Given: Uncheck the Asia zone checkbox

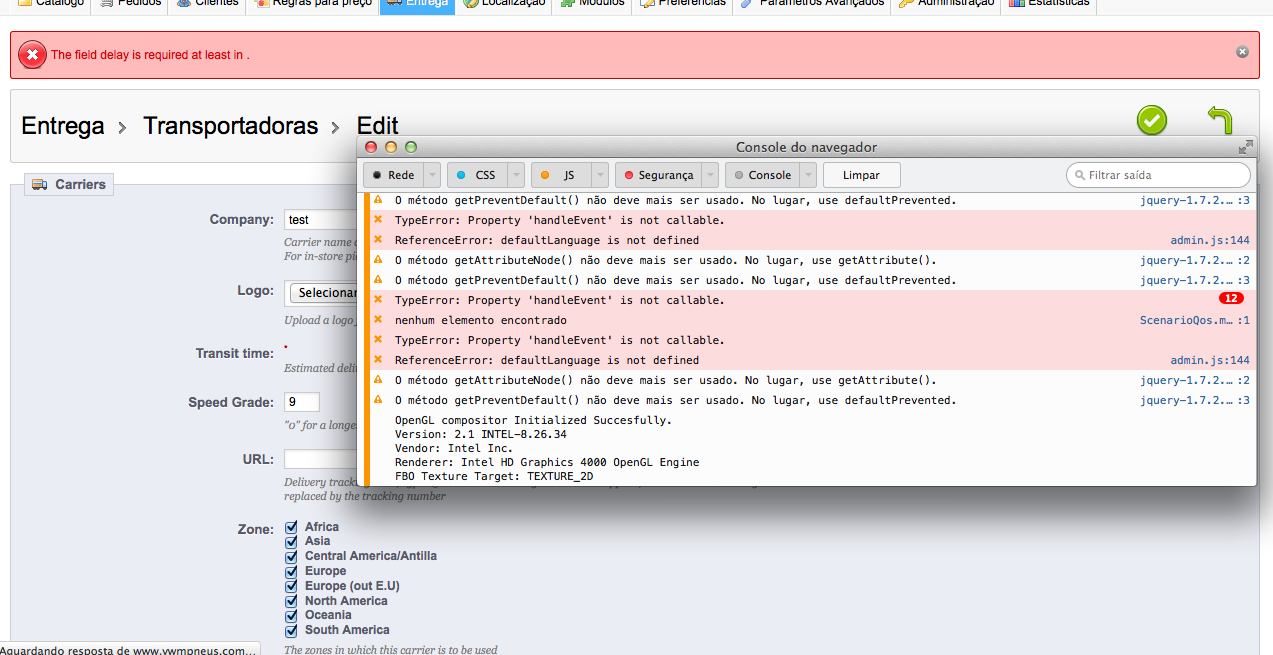Looking at the screenshot, I should pyautogui.click(x=292, y=541).
